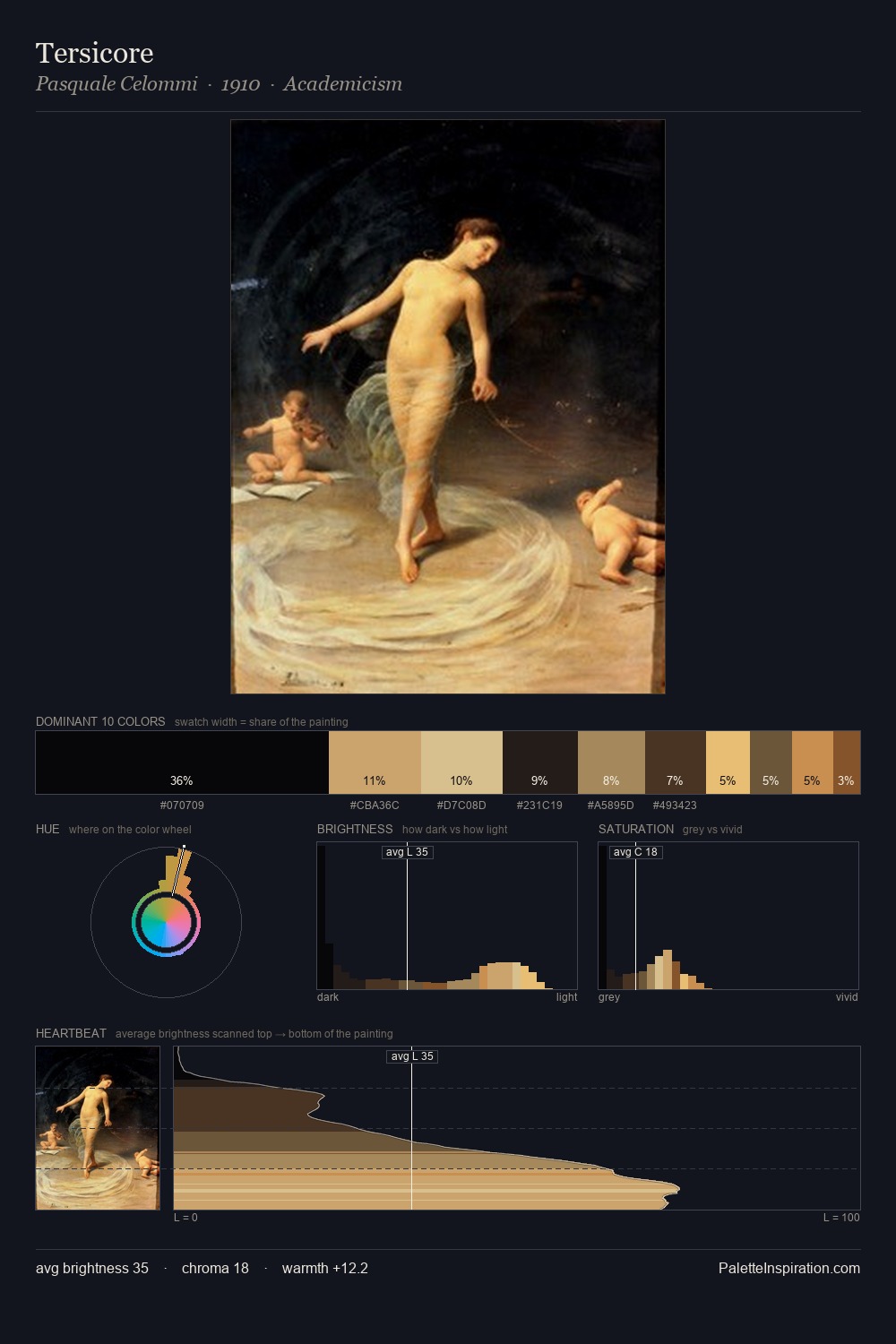Image resolution: width=896 pixels, height=1344 pixels.
Task: Select the 7% deep brown swatch
Action: (676, 762)
